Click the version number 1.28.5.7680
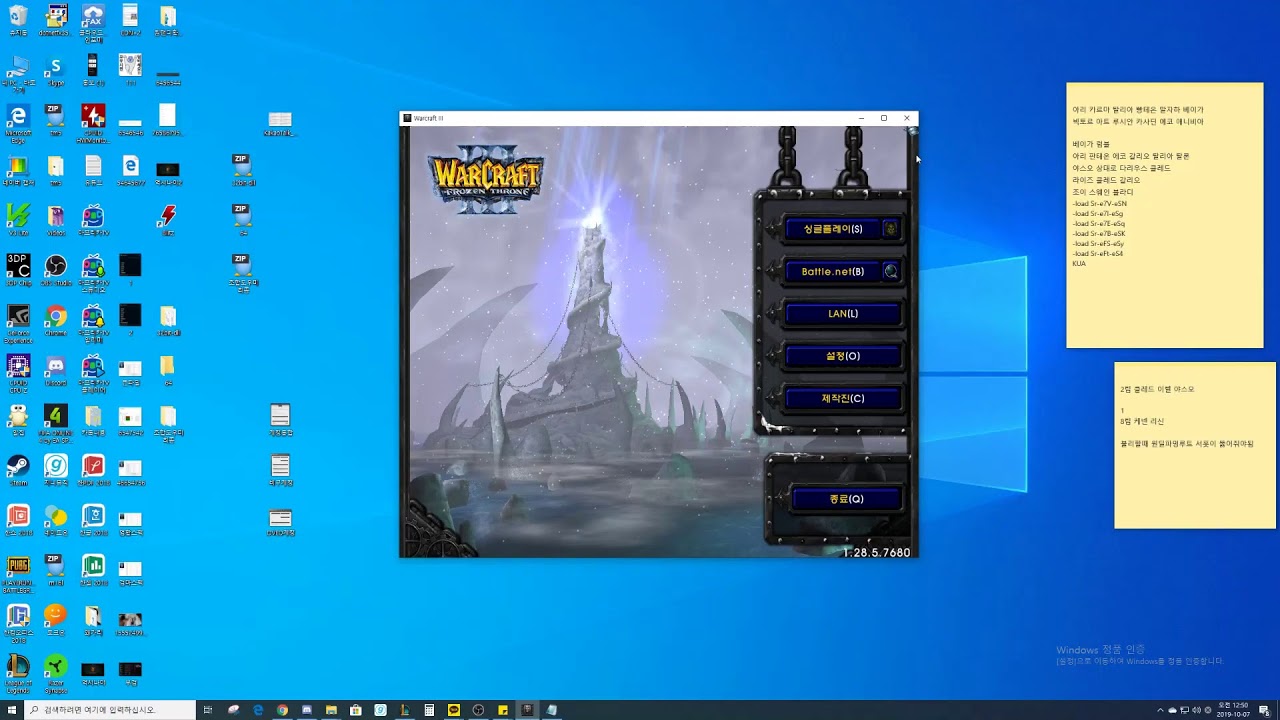The image size is (1280, 720). pyautogui.click(x=876, y=552)
